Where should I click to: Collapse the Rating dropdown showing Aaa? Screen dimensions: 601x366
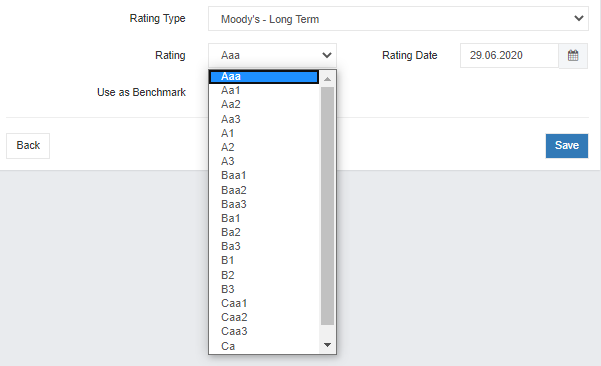click(273, 56)
